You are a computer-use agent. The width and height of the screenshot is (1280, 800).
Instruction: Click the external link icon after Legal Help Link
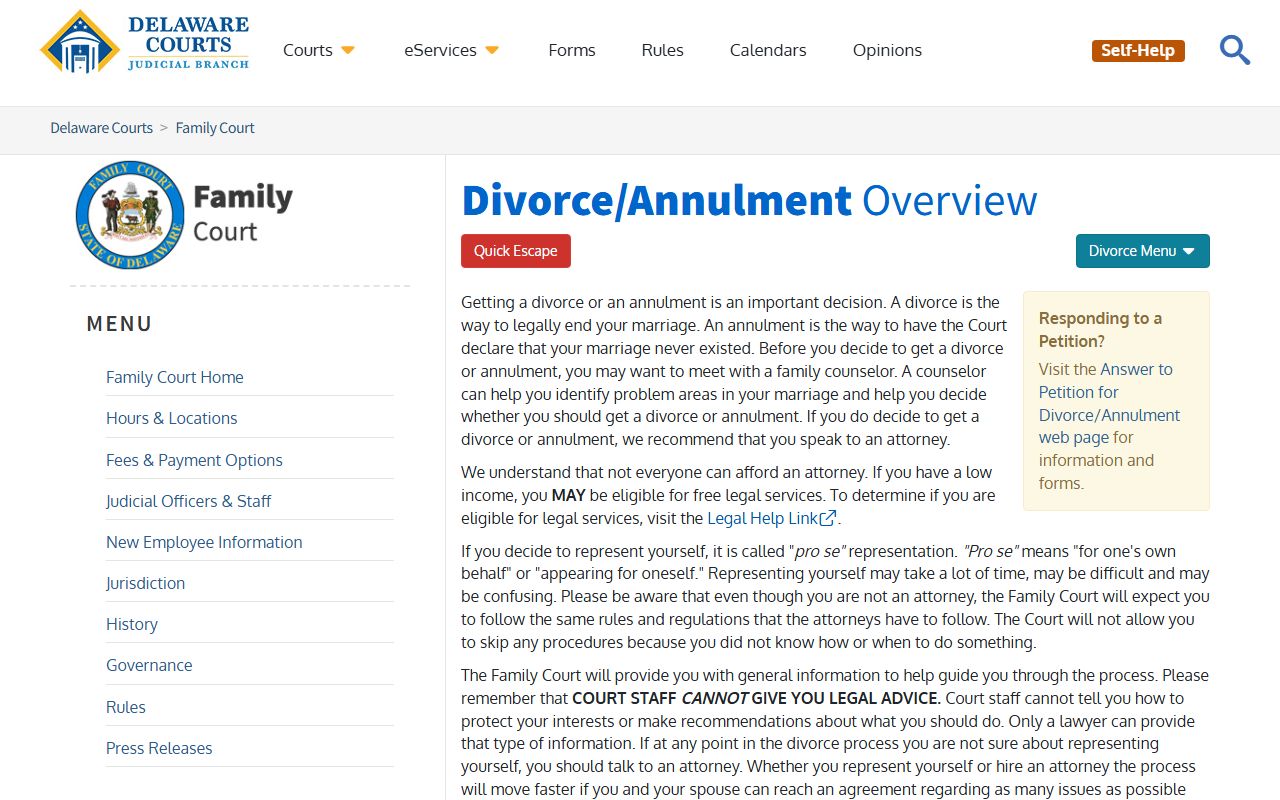828,518
